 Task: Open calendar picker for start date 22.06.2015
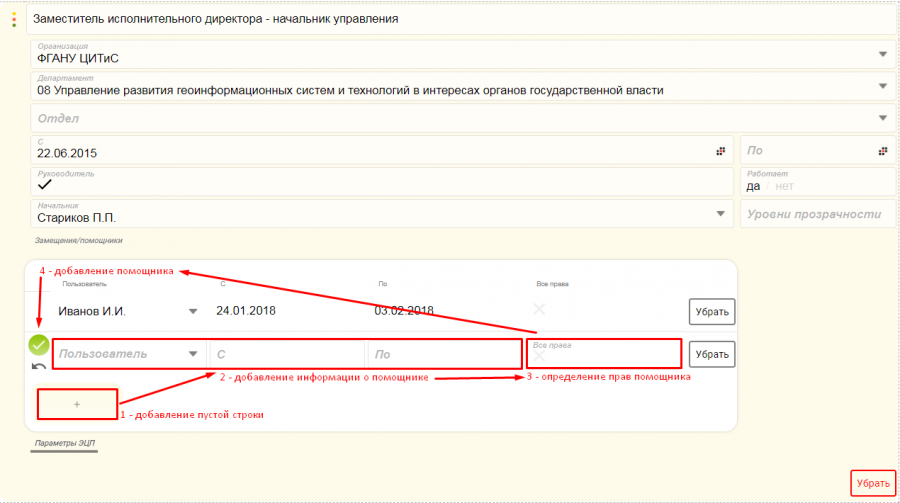coord(719,151)
